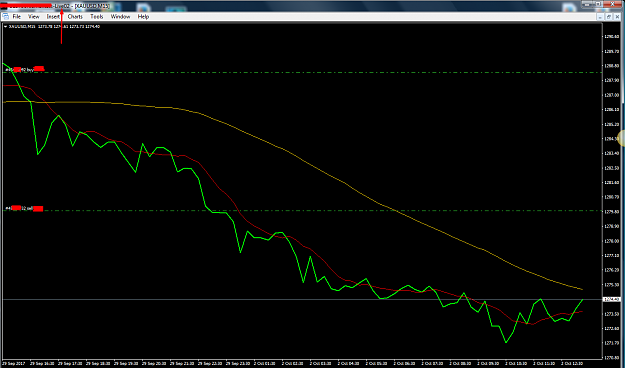The image size is (625, 368).
Task: Maximize the MetaTrader application window
Action: point(598,4)
